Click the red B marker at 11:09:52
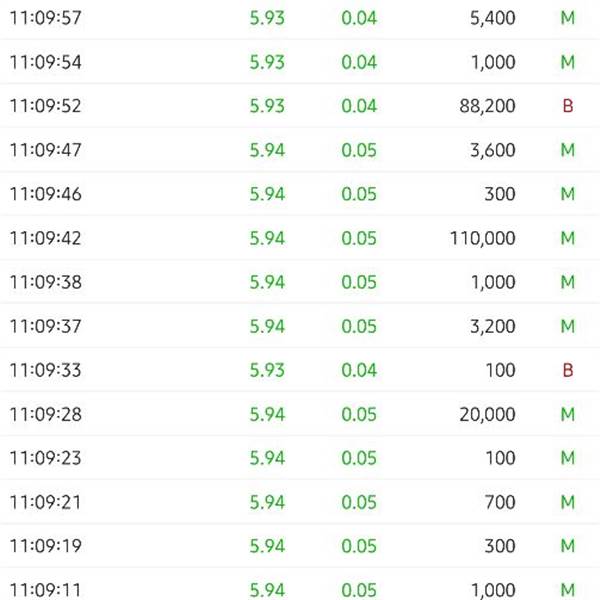This screenshot has height=600, width=600. point(568,106)
